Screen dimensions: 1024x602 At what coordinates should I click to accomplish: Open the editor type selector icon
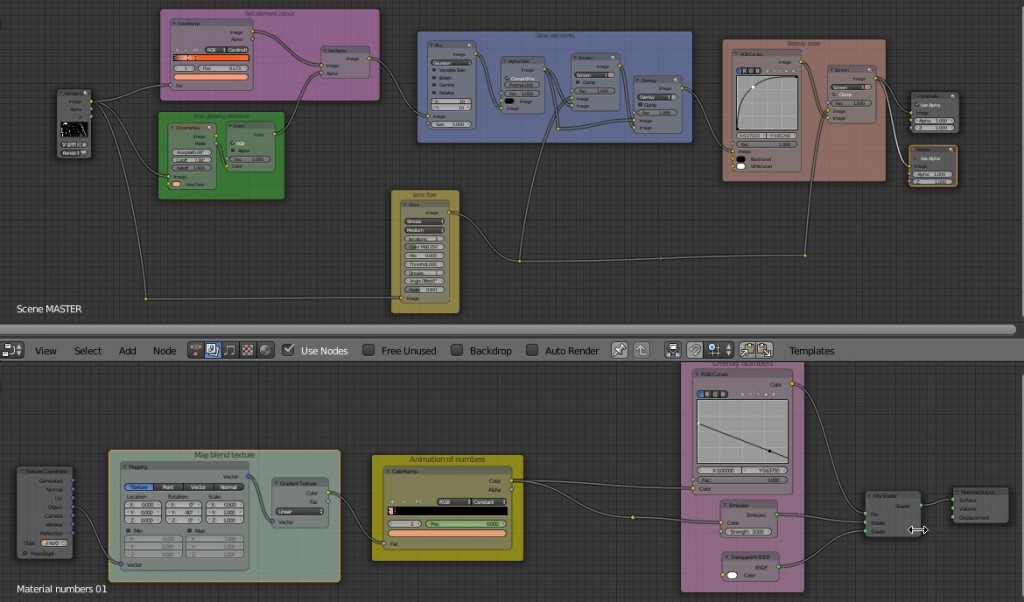(12, 350)
